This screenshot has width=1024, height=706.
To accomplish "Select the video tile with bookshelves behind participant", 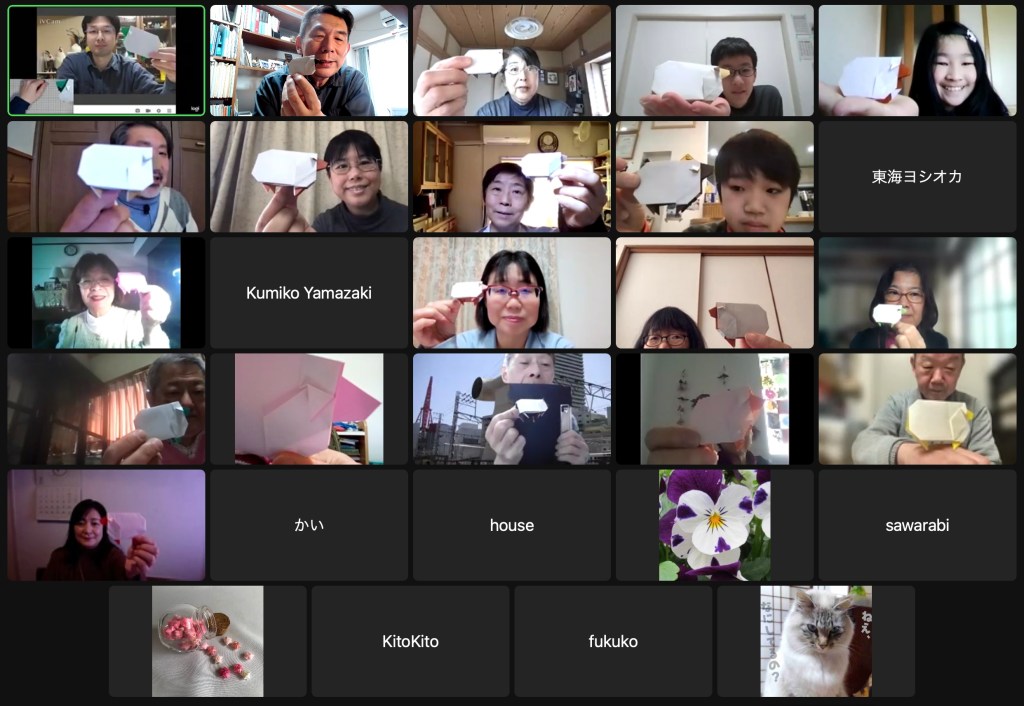I will click(x=309, y=61).
